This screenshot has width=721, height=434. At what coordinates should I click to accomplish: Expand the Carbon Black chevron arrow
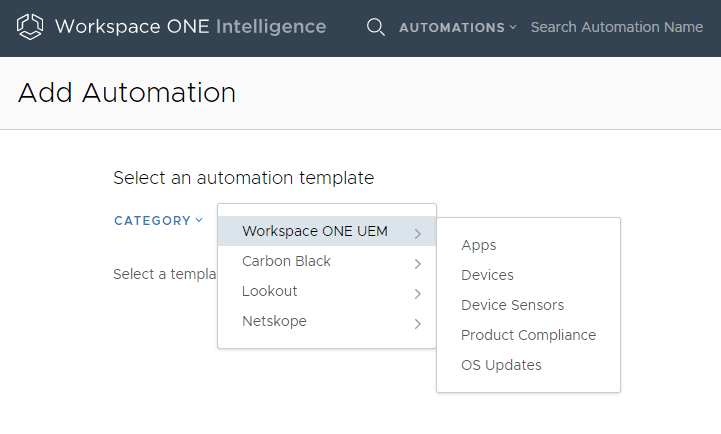pyautogui.click(x=418, y=263)
